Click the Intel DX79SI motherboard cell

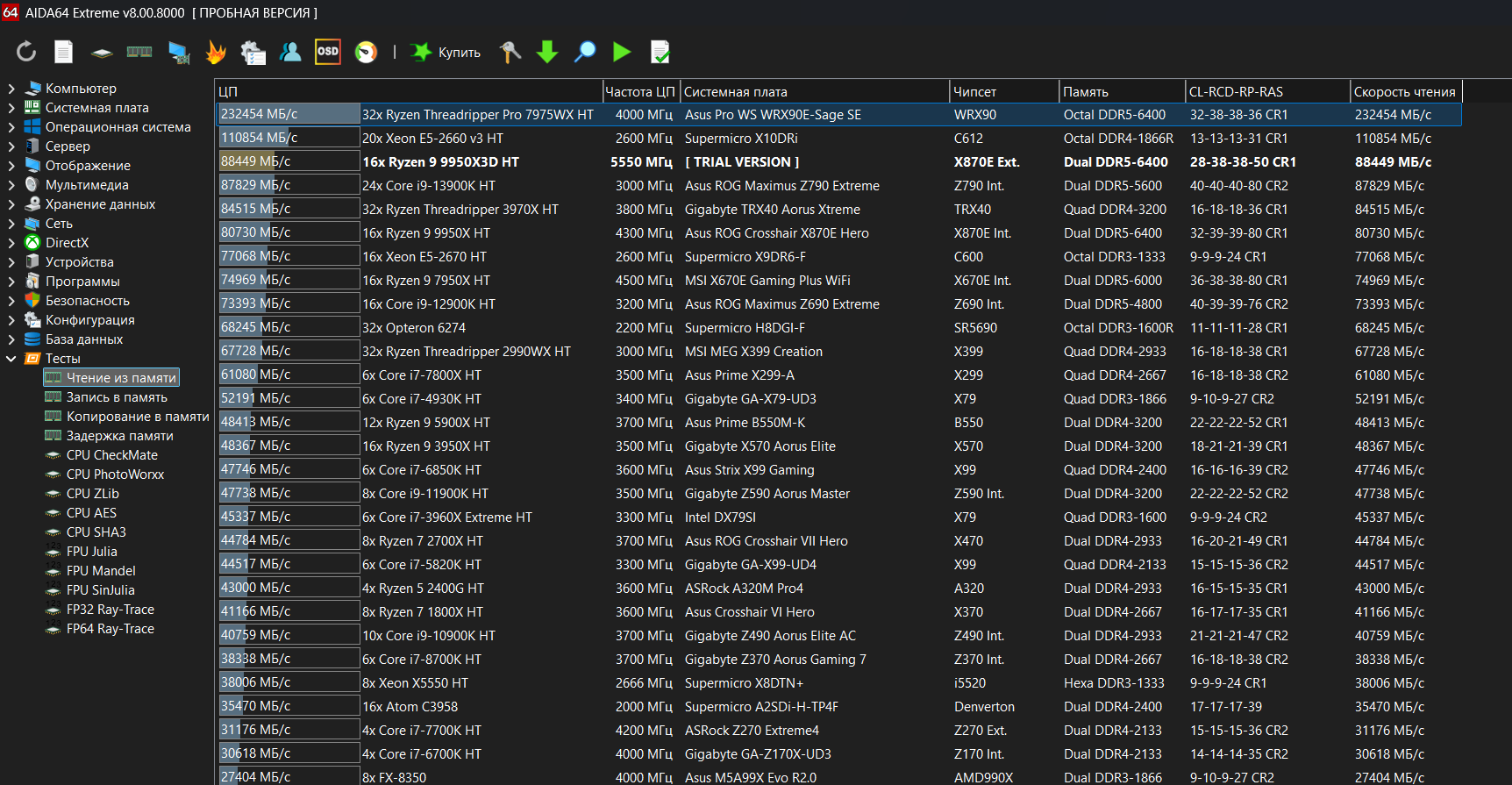pos(720,517)
